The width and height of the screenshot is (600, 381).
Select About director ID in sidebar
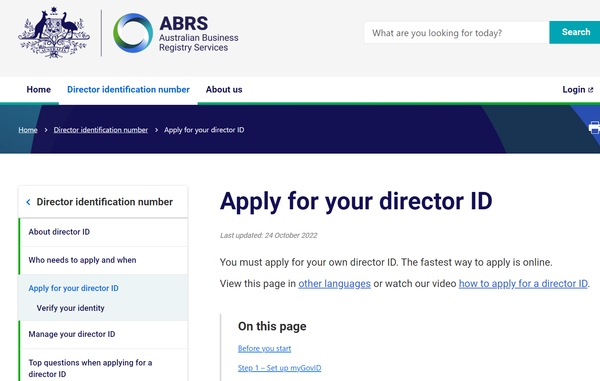(103, 232)
